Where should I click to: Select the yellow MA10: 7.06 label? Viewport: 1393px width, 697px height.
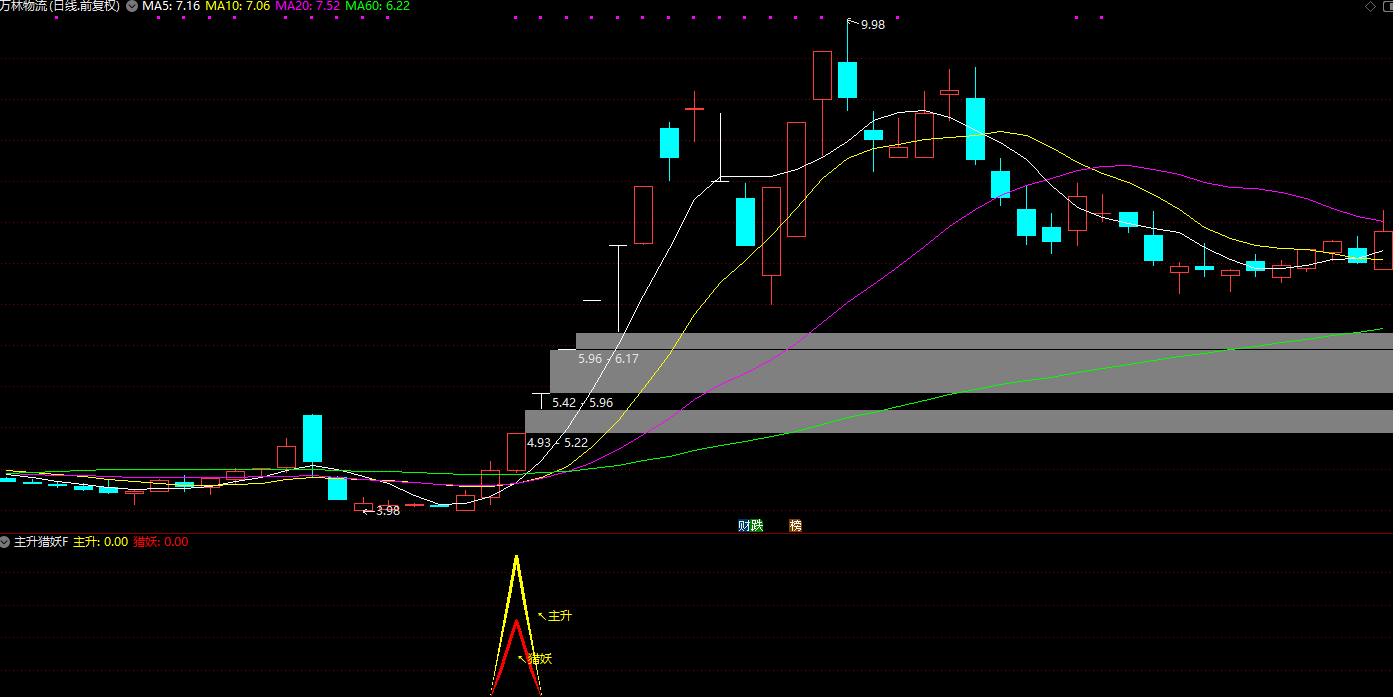pyautogui.click(x=237, y=6)
